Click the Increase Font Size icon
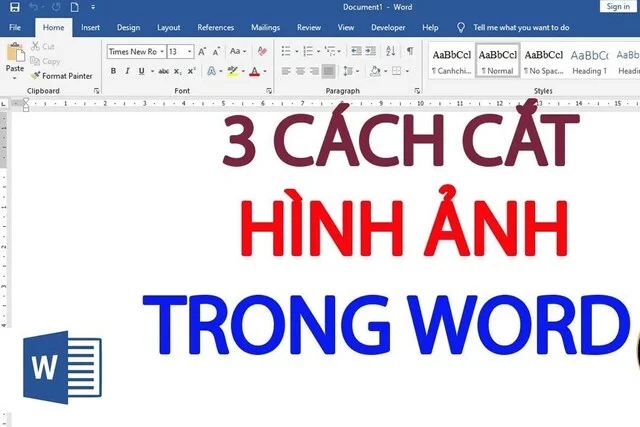The width and height of the screenshot is (640, 427). pyautogui.click(x=202, y=51)
